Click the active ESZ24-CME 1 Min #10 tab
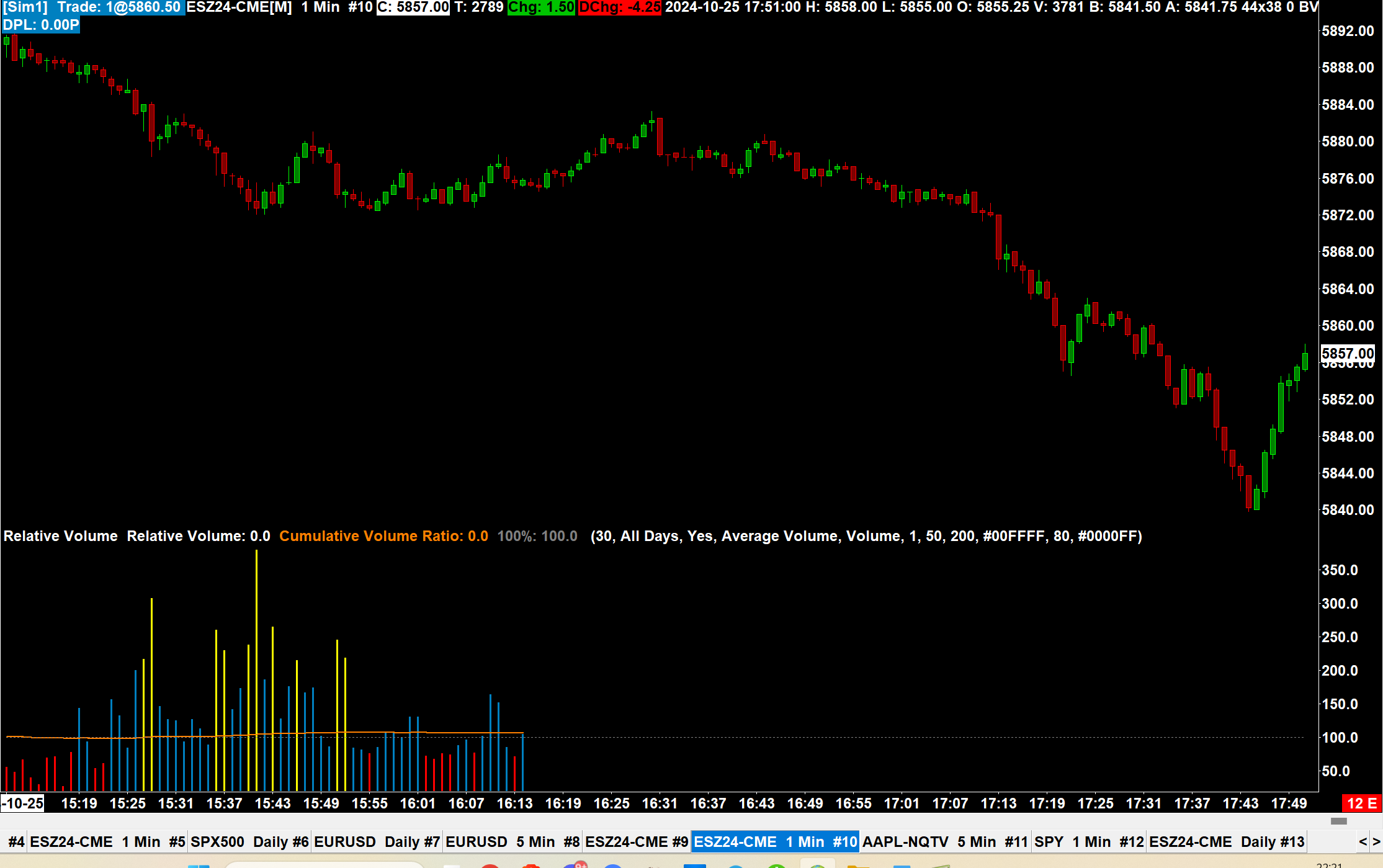The image size is (1383, 868). (775, 842)
